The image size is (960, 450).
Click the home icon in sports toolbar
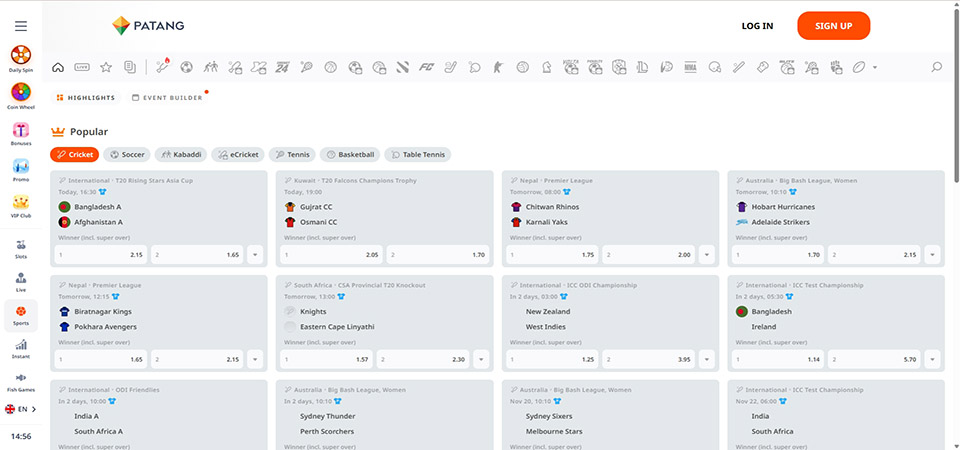click(58, 67)
